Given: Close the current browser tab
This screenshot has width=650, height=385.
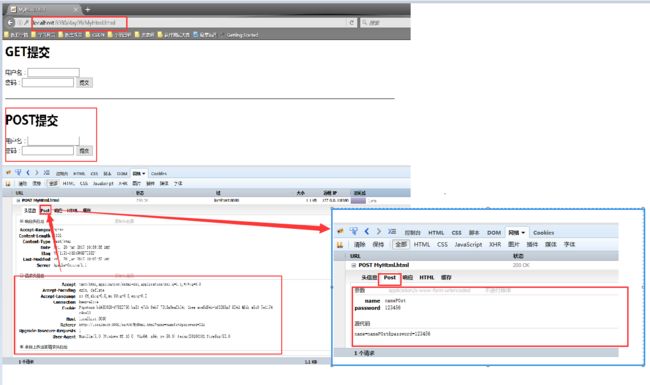Looking at the screenshot, I should pyautogui.click(x=76, y=9).
